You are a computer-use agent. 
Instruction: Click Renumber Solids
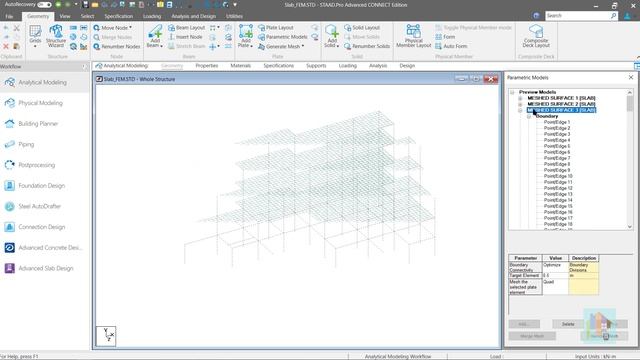(367, 46)
